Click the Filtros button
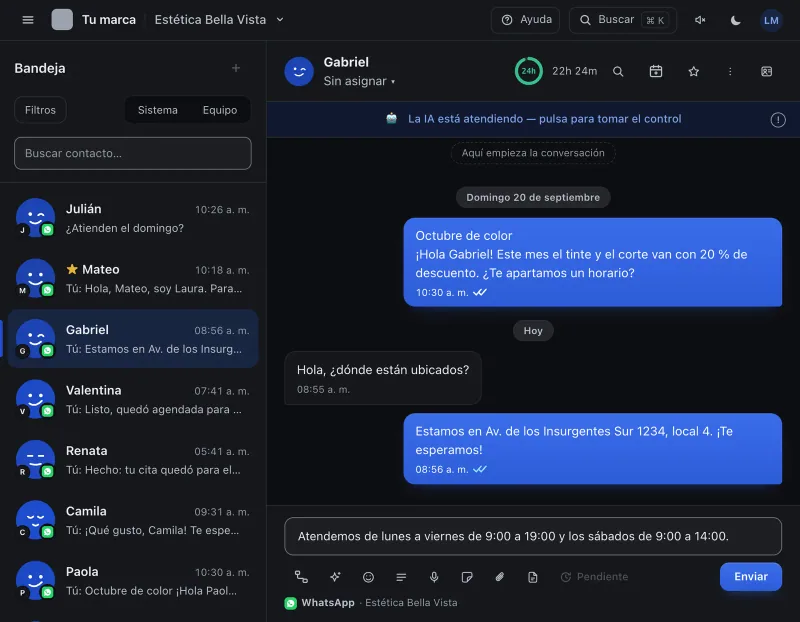 point(40,110)
